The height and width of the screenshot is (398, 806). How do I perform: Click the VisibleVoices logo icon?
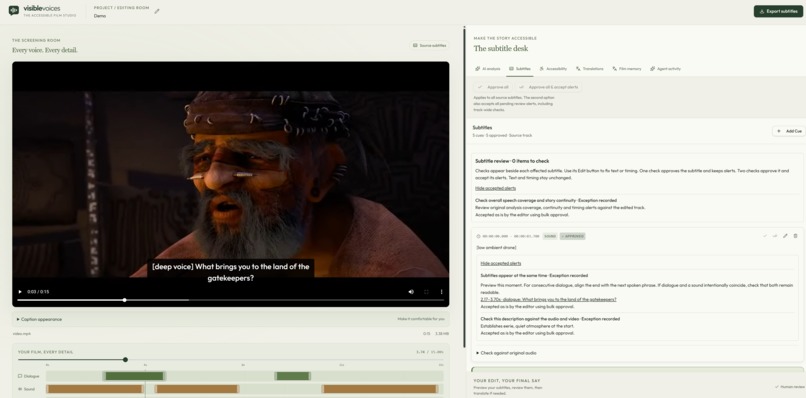(14, 10)
